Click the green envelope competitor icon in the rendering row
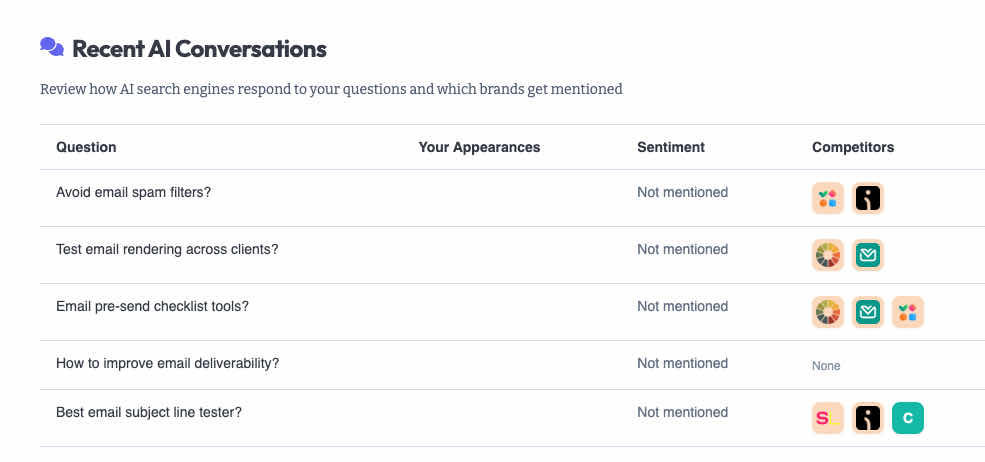This screenshot has height=462, width=985. [868, 255]
